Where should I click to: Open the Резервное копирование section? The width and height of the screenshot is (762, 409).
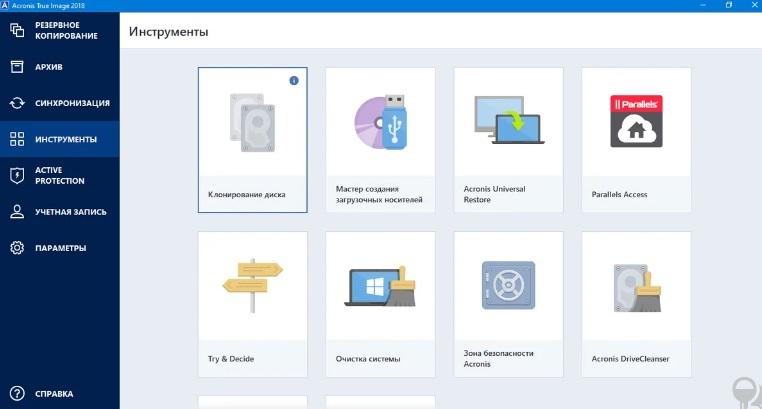coord(60,30)
